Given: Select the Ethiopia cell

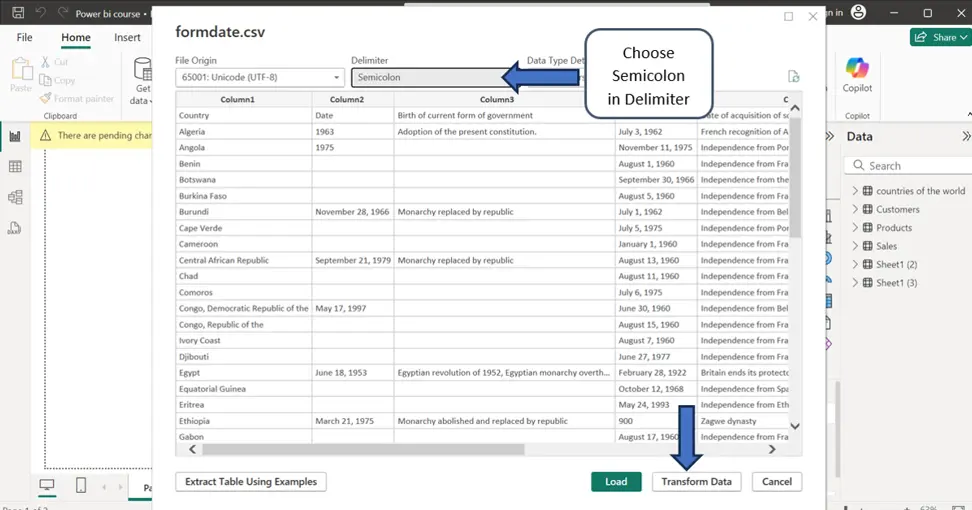Looking at the screenshot, I should pos(244,421).
